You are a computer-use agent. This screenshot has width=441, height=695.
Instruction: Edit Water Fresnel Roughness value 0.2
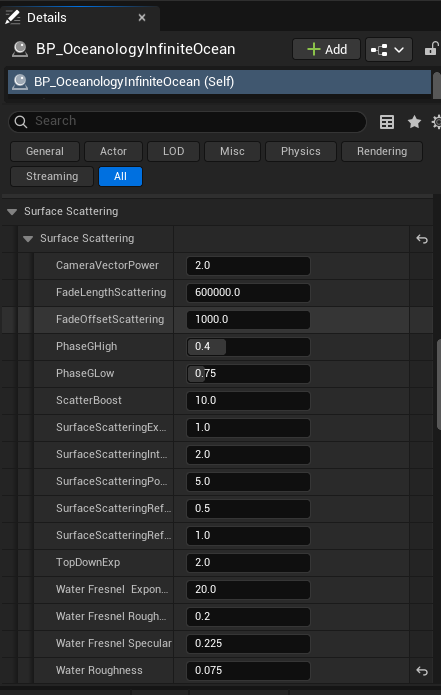(248, 617)
